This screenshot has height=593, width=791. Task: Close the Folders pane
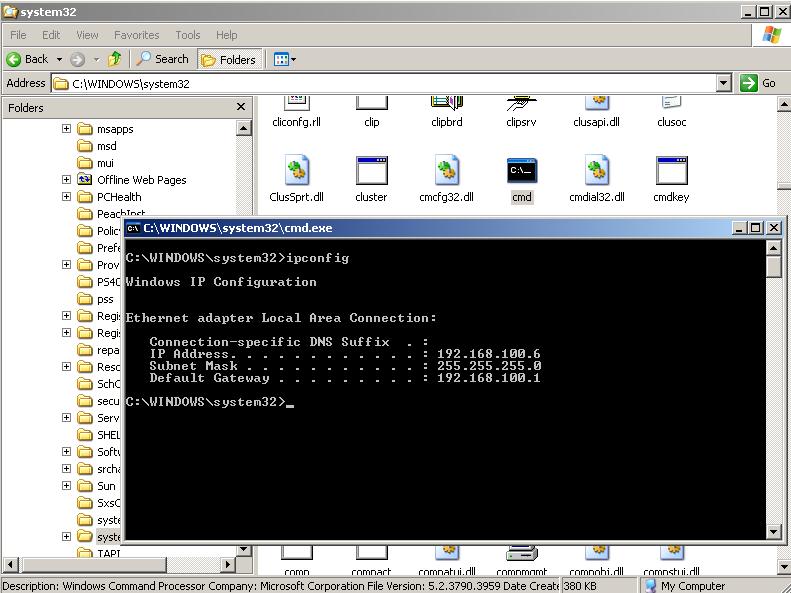(241, 107)
